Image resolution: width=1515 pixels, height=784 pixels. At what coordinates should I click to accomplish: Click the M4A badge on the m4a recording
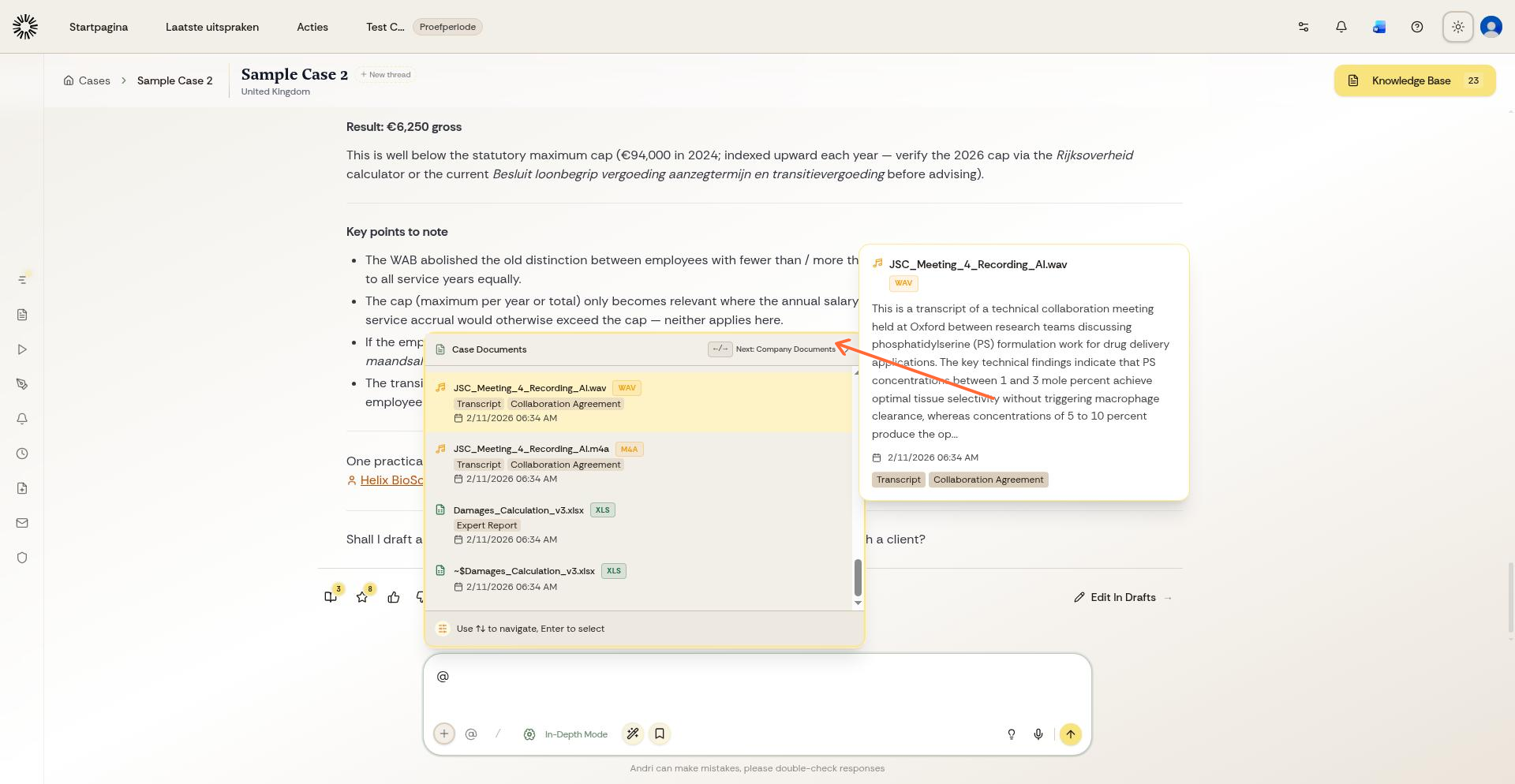point(629,449)
